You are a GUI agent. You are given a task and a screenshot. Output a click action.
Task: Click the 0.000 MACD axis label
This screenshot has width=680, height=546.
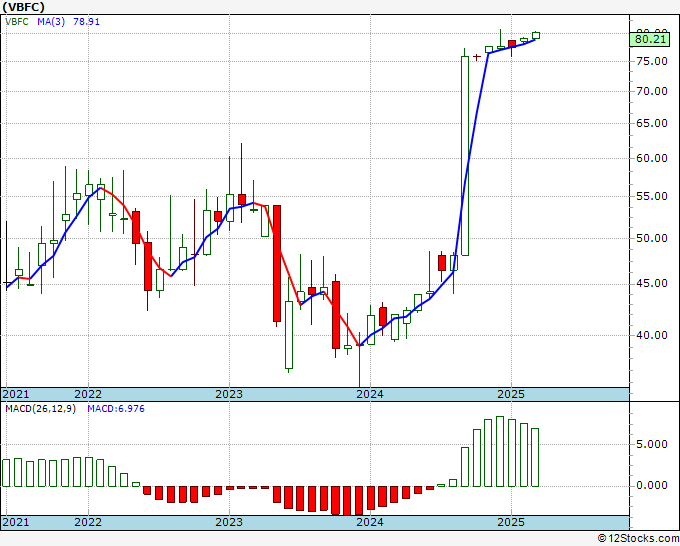652,485
